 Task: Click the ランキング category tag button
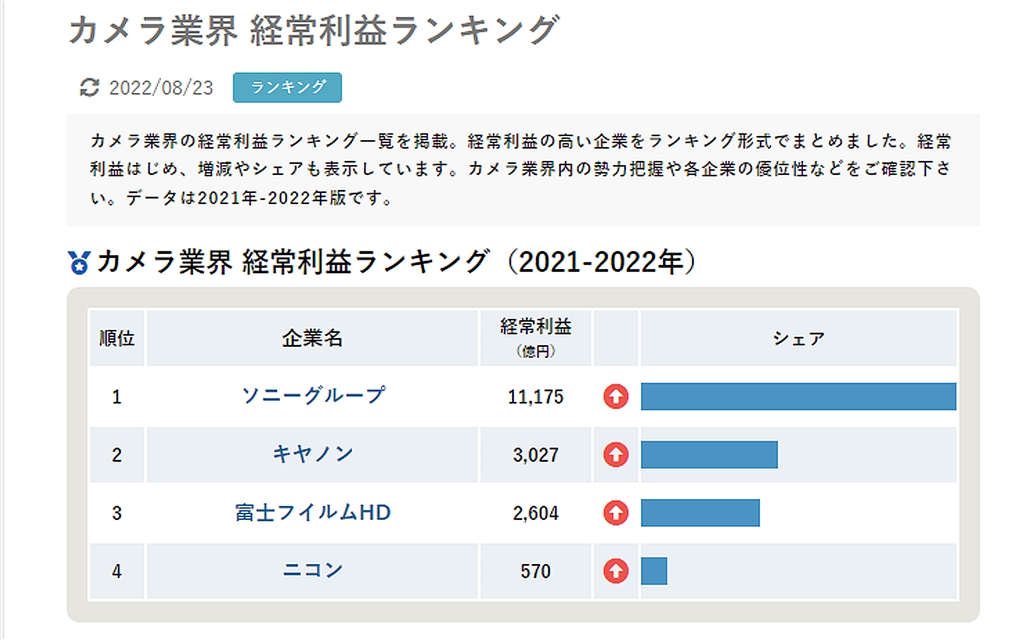[288, 87]
